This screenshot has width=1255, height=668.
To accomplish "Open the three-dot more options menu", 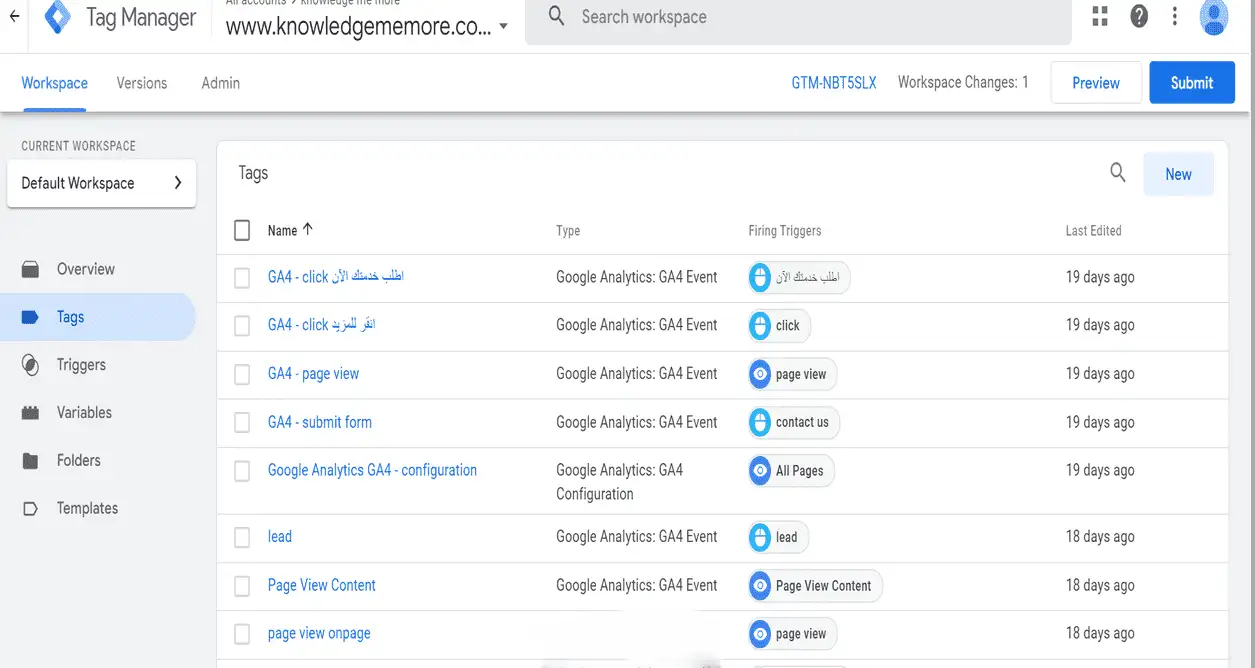I will 1174,16.
